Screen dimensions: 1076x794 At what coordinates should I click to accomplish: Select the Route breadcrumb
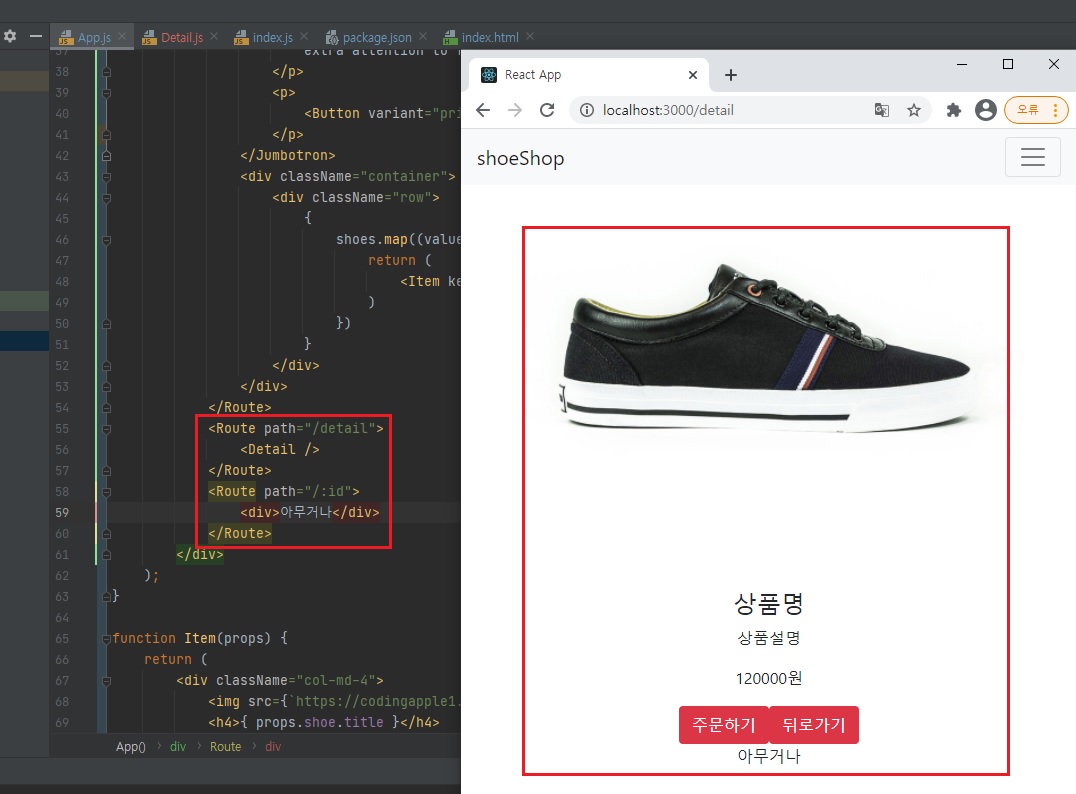(x=225, y=747)
